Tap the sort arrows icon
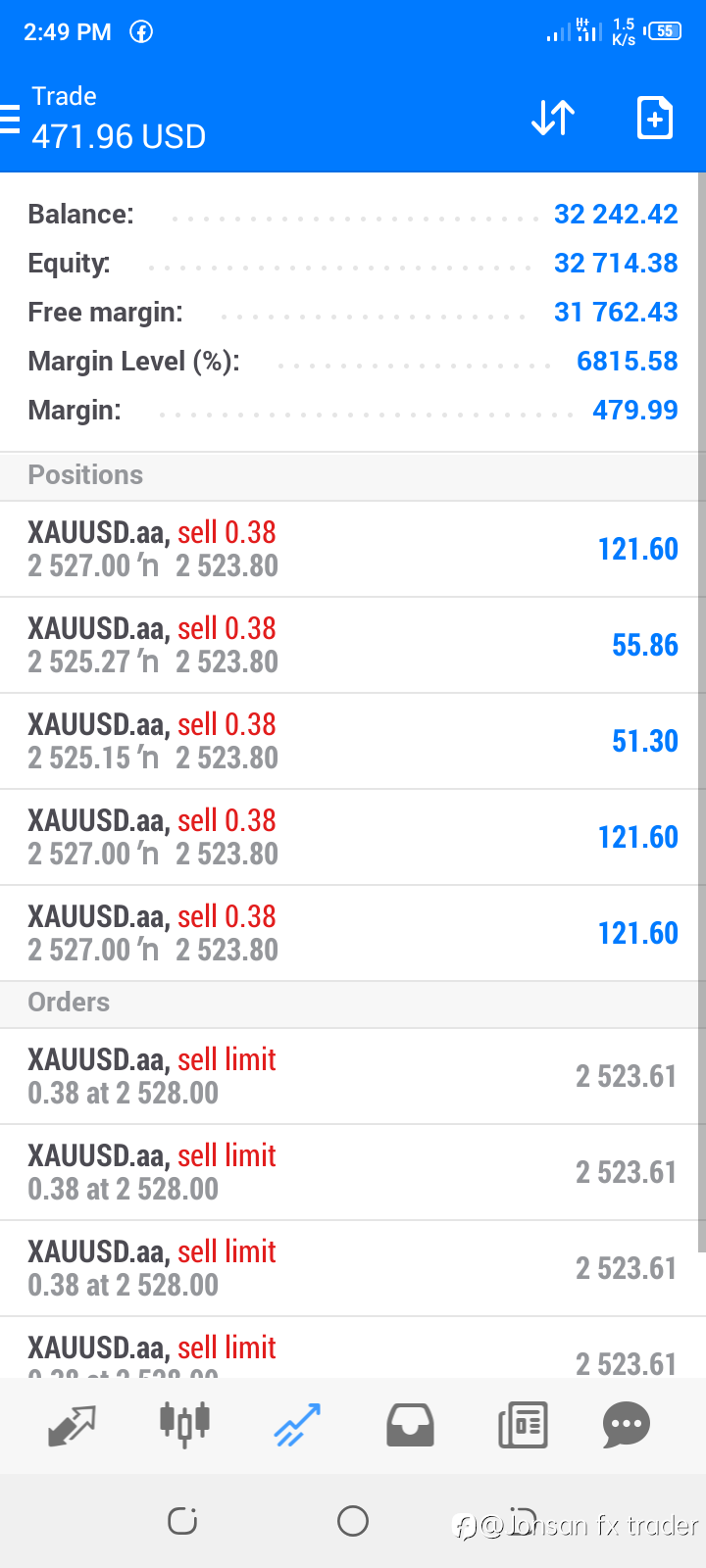The image size is (706, 1568). [x=553, y=119]
